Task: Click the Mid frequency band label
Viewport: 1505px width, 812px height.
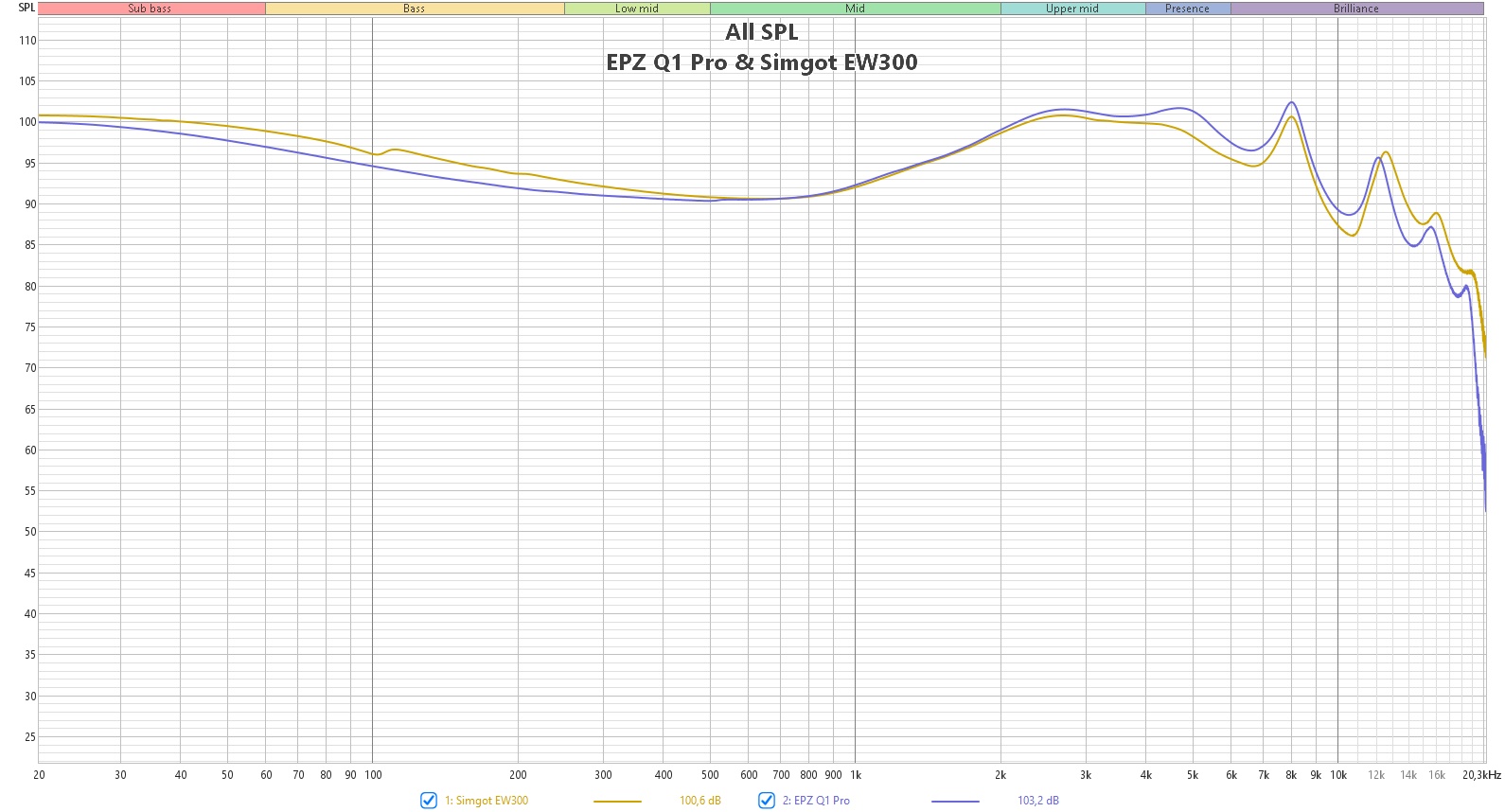Action: tap(856, 9)
